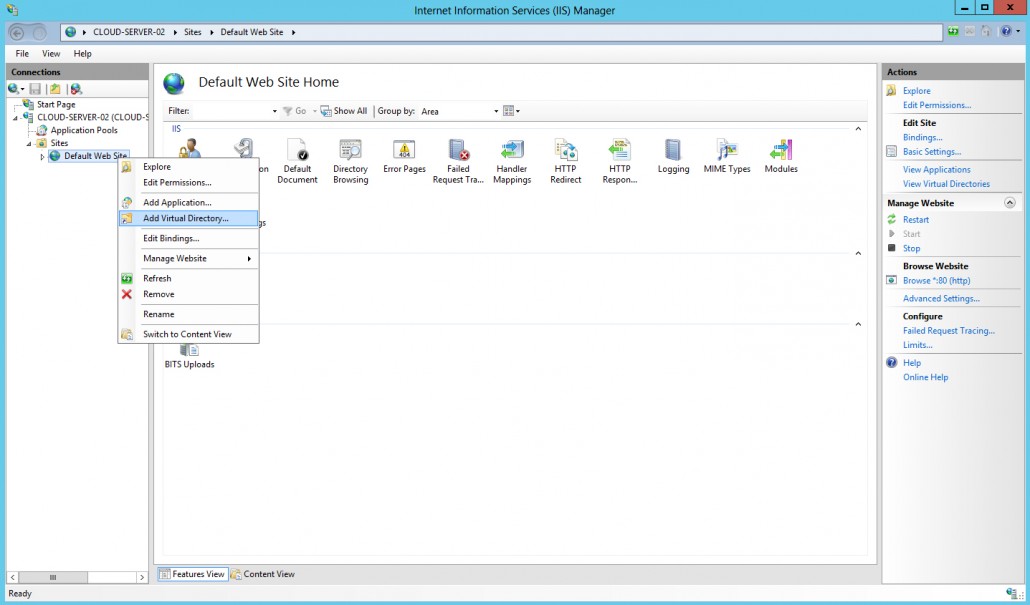1030x605 pixels.
Task: Click the Show All button in filter bar
Action: tap(344, 111)
